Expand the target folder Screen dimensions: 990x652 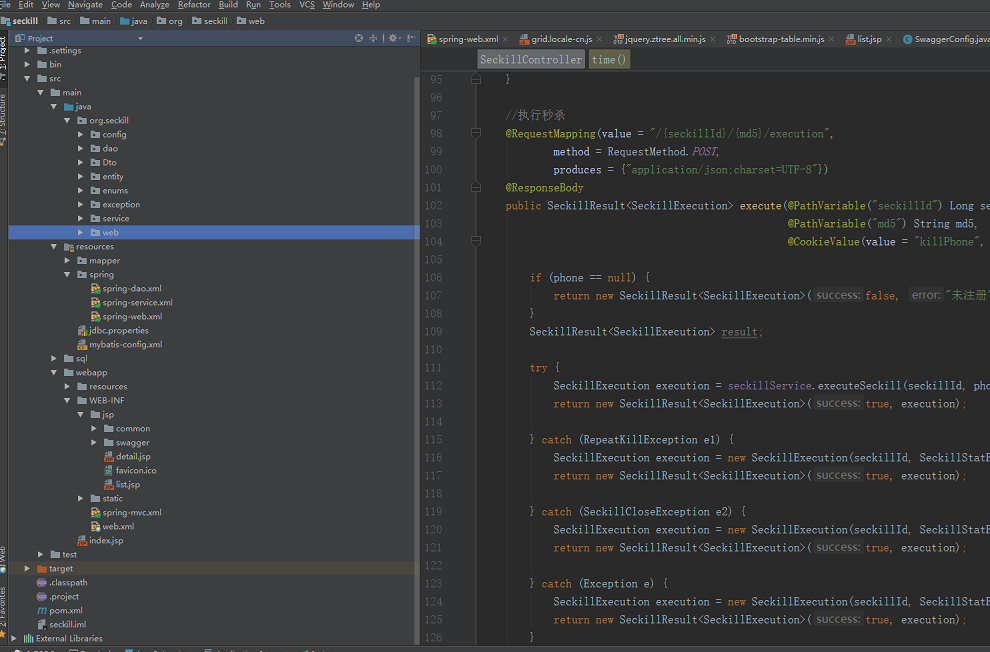point(28,568)
